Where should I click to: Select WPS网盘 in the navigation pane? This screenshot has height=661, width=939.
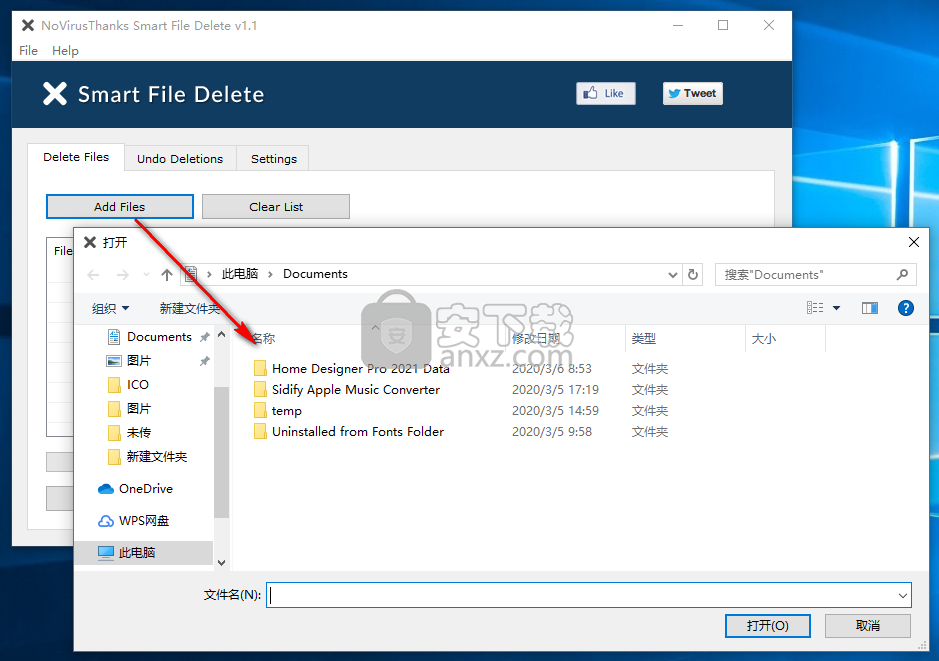[x=144, y=521]
